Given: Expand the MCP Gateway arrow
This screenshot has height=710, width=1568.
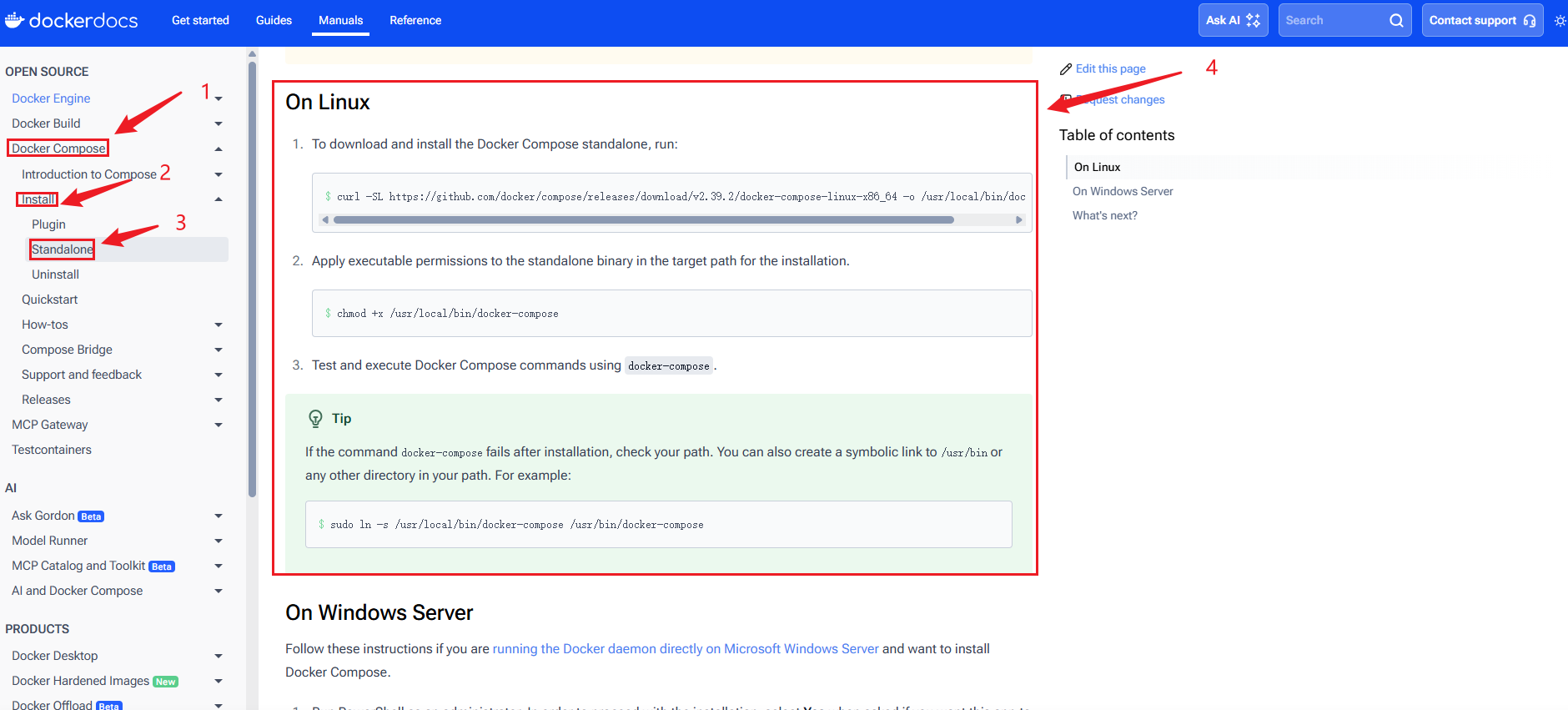Looking at the screenshot, I should (x=219, y=425).
